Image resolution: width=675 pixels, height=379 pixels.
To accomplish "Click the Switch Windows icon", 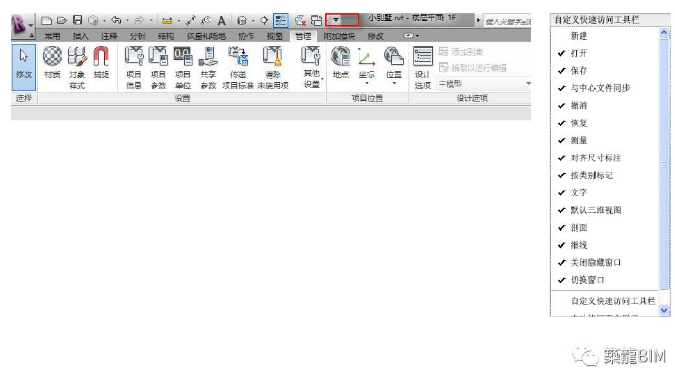I will pyautogui.click(x=316, y=20).
